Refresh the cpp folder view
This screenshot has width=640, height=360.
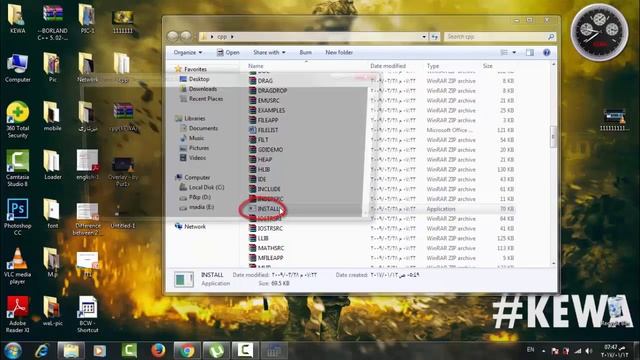(x=434, y=37)
